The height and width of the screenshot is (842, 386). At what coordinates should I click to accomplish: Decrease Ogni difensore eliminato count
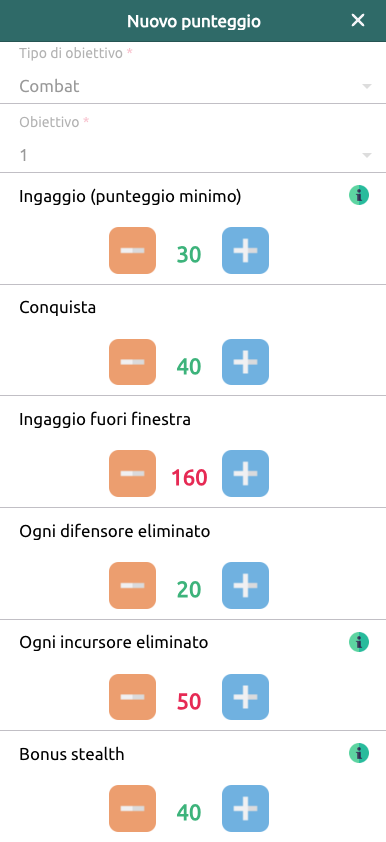tap(133, 585)
